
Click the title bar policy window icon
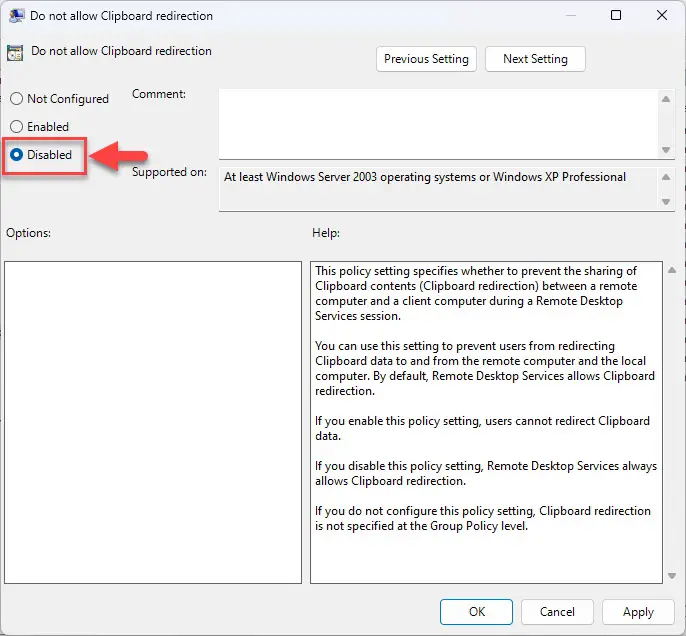pyautogui.click(x=16, y=16)
